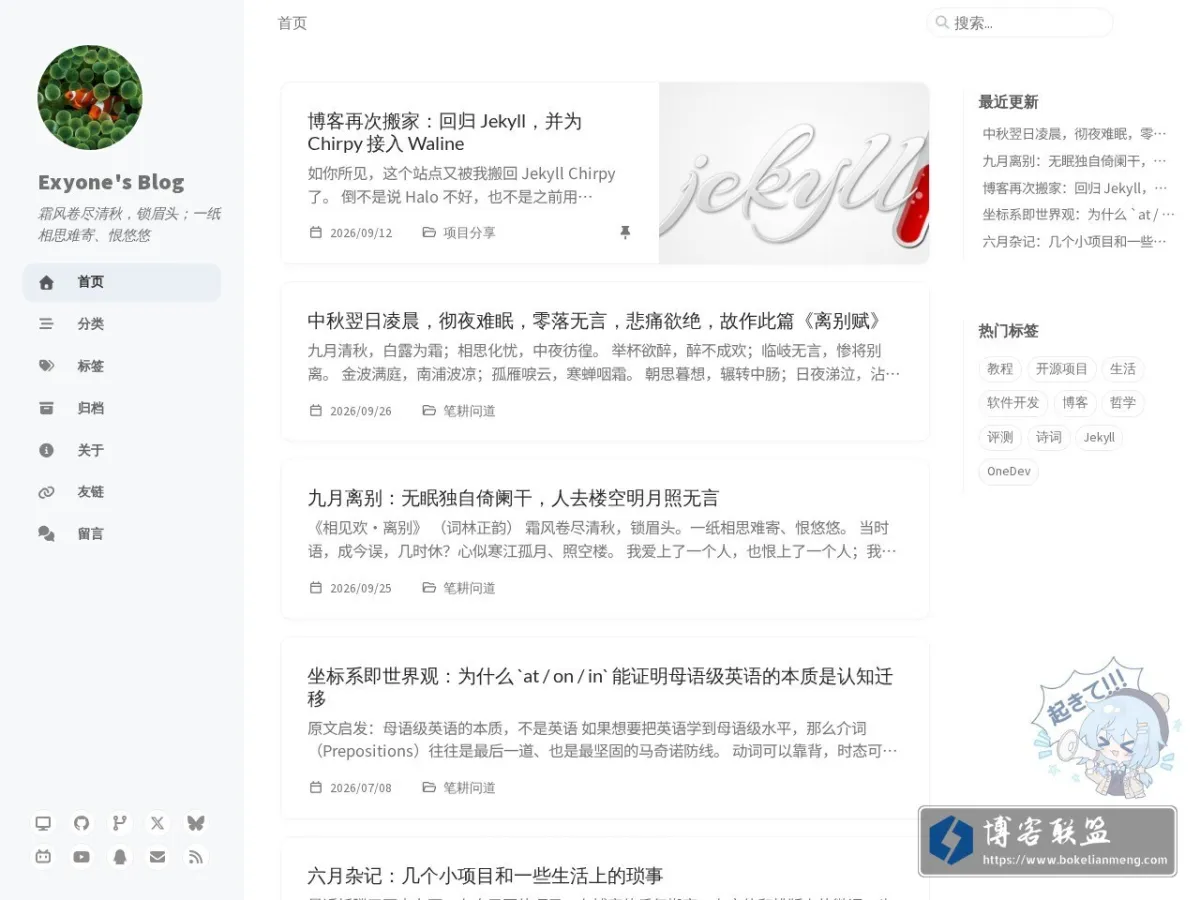1200x900 pixels.
Task: Select 笔耕问道 category on the 2026/07/08 post
Action: (x=469, y=788)
